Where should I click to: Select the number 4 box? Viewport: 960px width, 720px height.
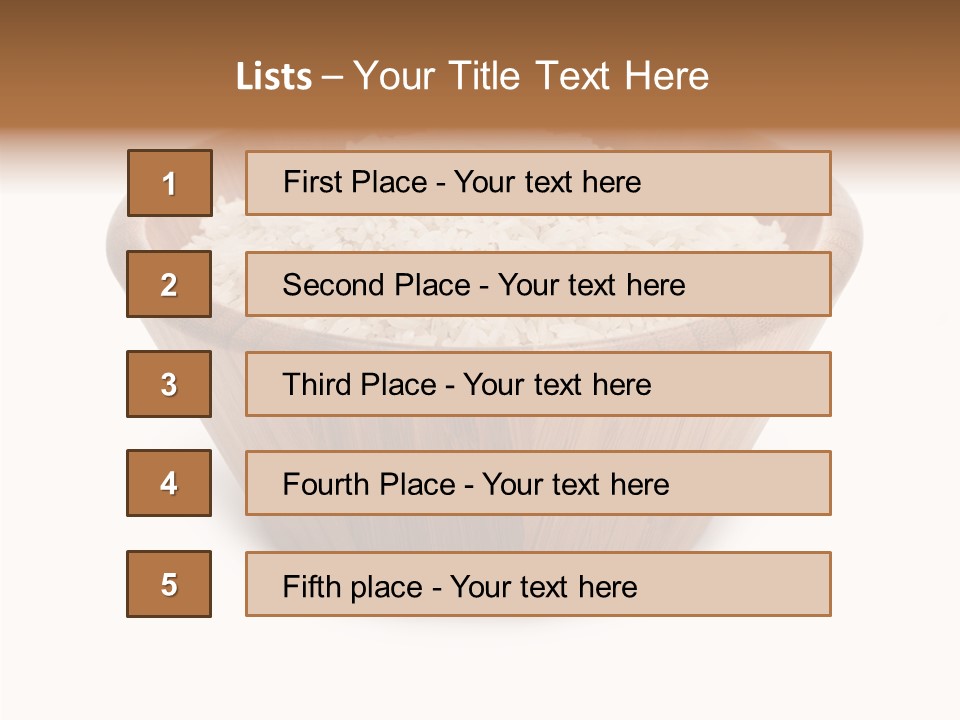[x=169, y=483]
